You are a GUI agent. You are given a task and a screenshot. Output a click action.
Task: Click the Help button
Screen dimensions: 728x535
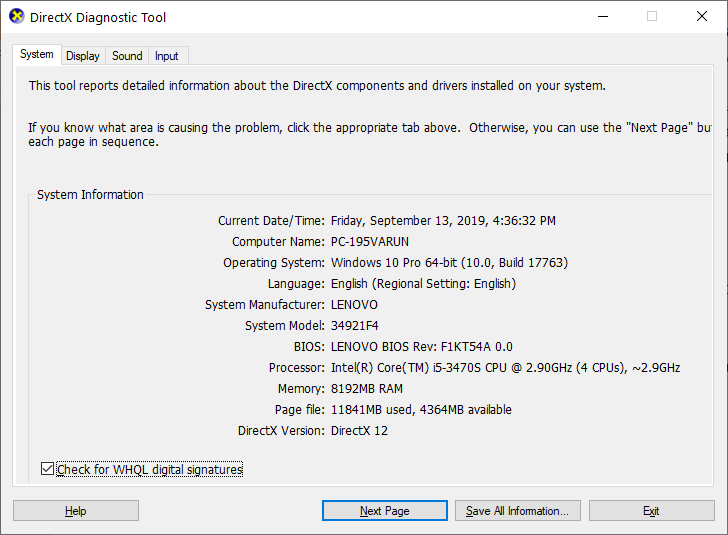76,511
